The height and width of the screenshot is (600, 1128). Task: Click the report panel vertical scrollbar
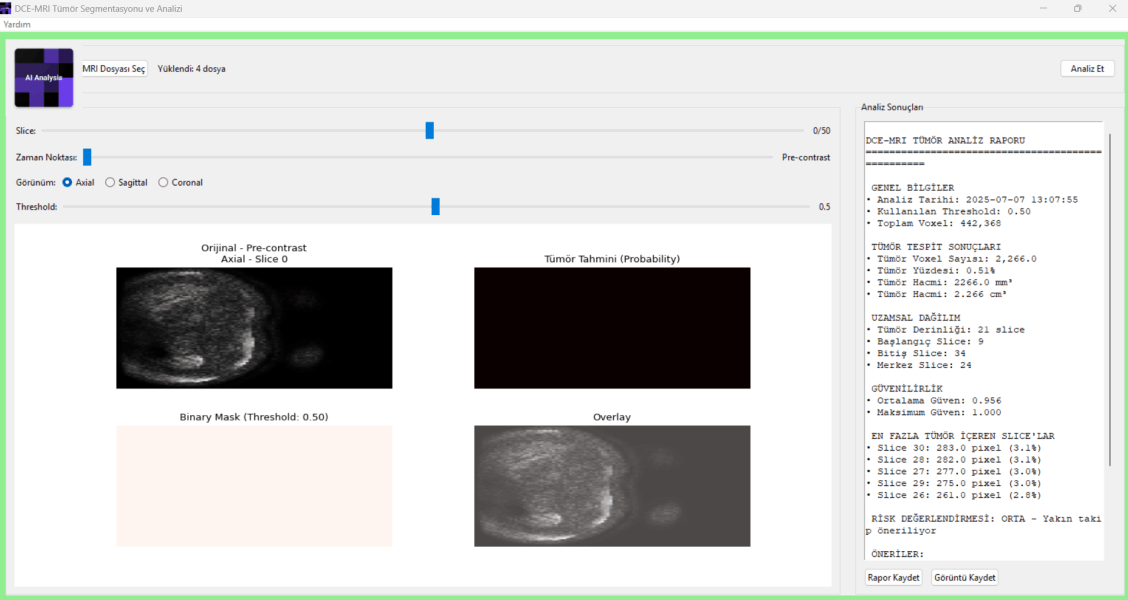point(1110,299)
